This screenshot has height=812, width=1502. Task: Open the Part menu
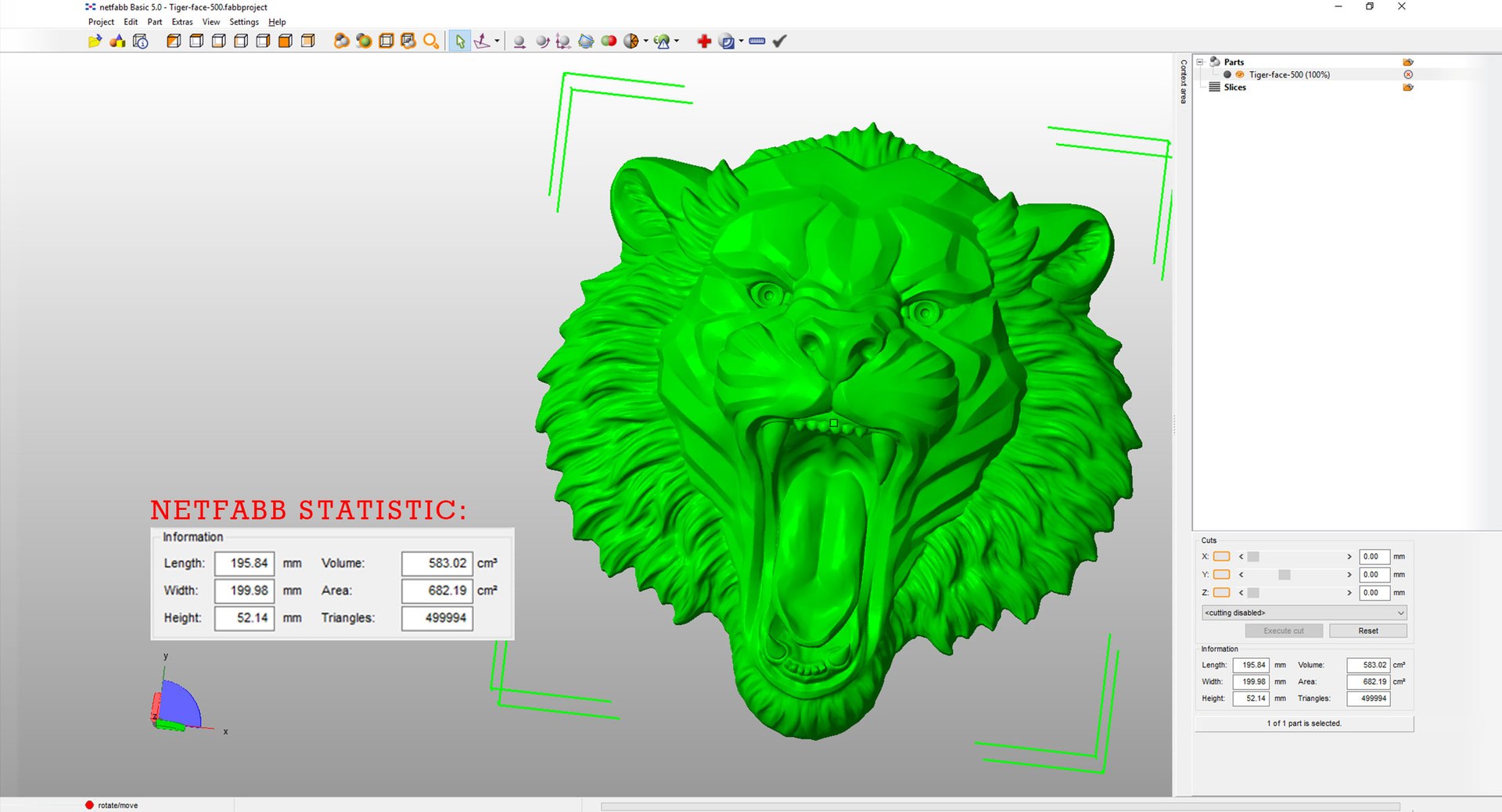tap(155, 22)
